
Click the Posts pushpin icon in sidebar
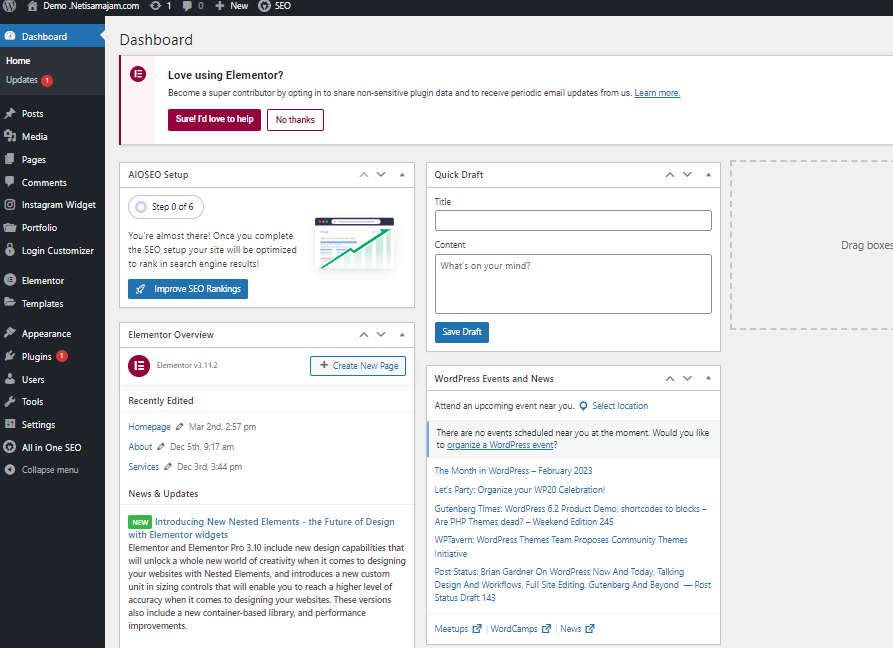10,113
